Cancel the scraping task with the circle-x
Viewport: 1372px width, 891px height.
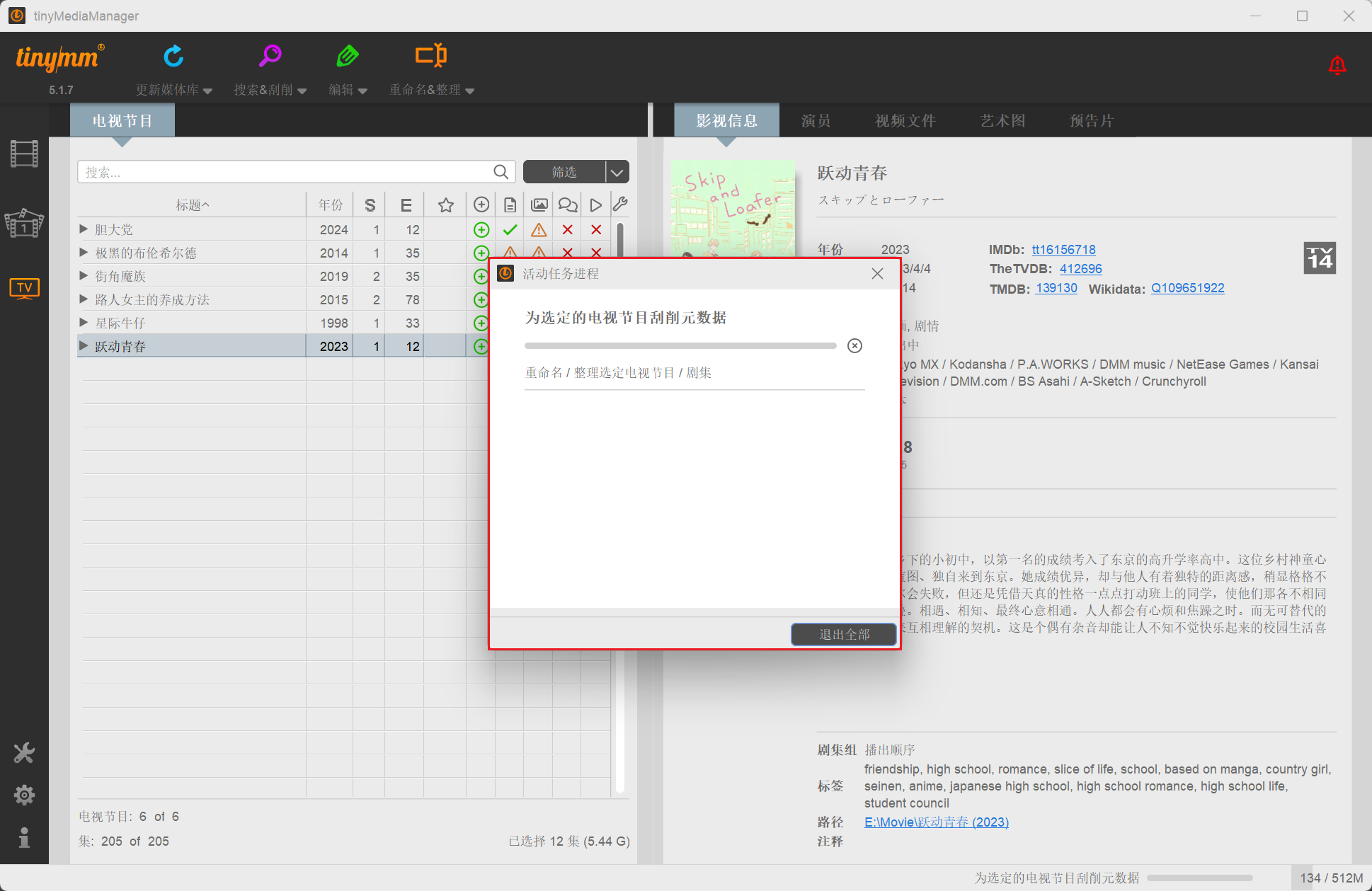854,345
